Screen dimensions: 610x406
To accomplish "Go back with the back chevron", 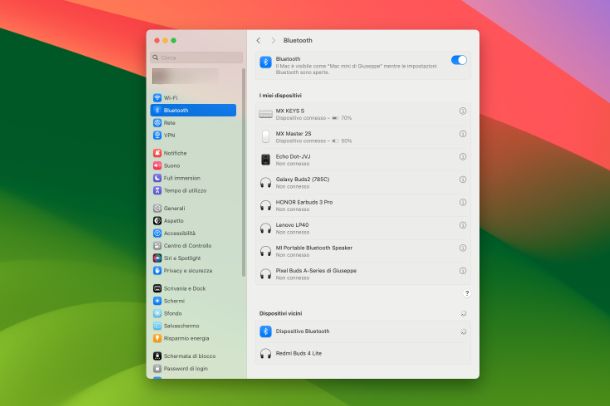I will click(x=259, y=40).
